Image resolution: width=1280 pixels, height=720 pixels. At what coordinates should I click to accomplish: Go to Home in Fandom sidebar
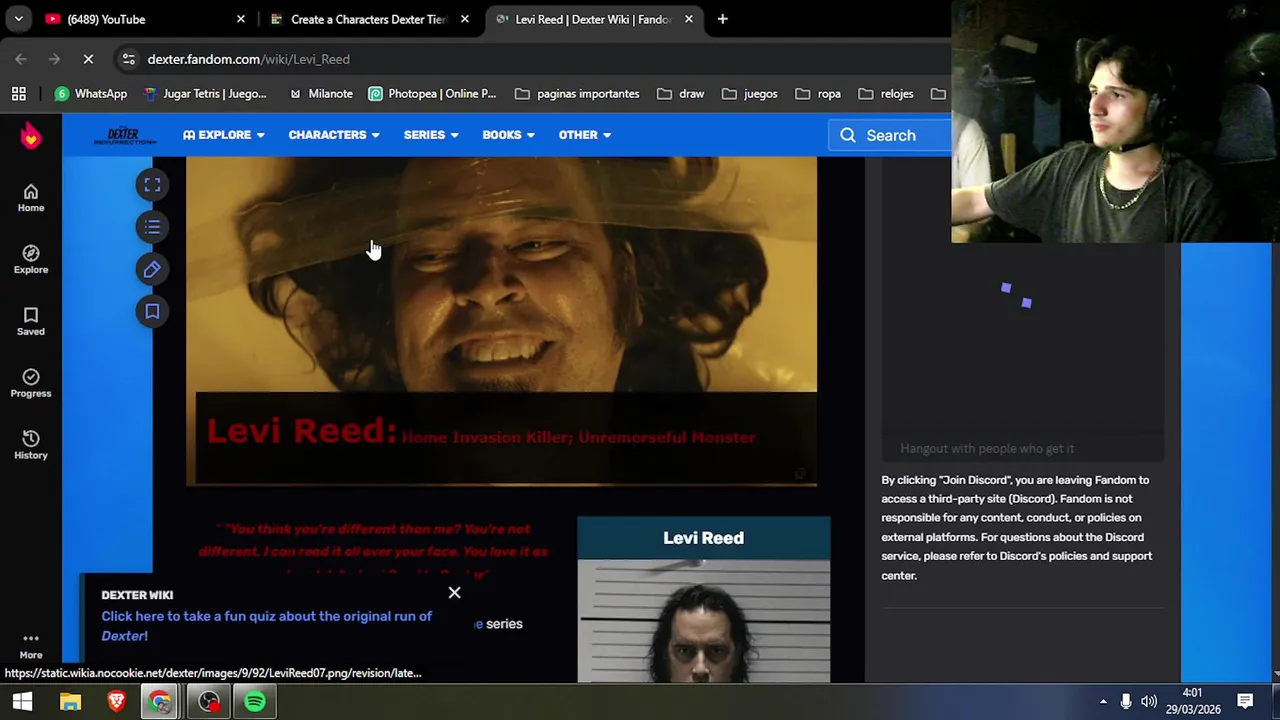31,198
